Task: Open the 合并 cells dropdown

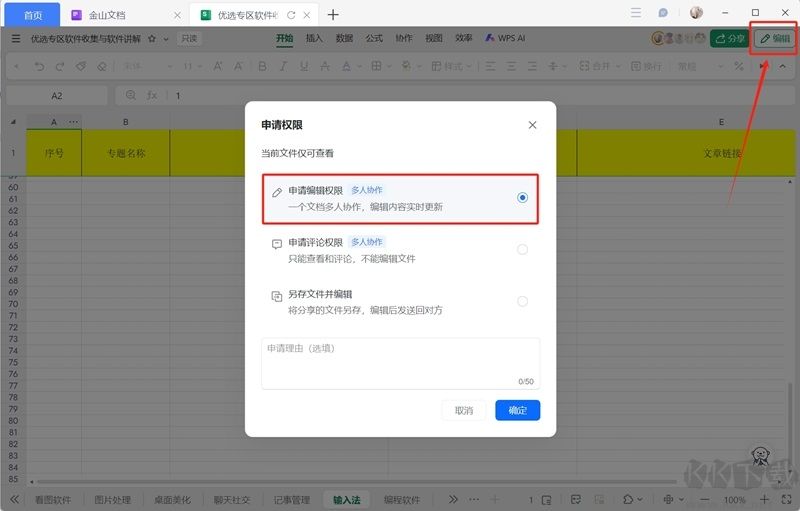Action: pyautogui.click(x=600, y=66)
